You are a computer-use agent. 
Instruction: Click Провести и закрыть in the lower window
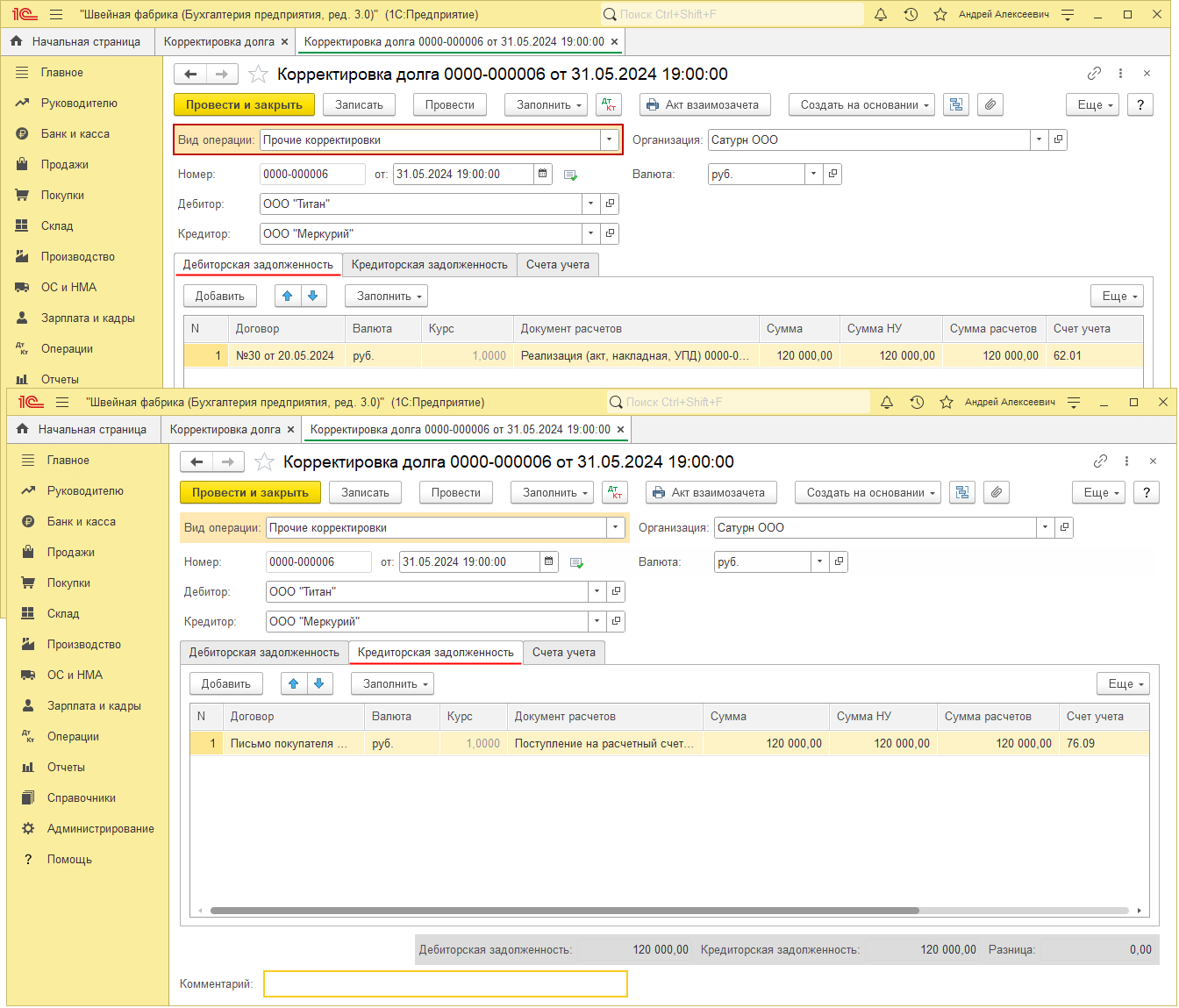coord(250,493)
